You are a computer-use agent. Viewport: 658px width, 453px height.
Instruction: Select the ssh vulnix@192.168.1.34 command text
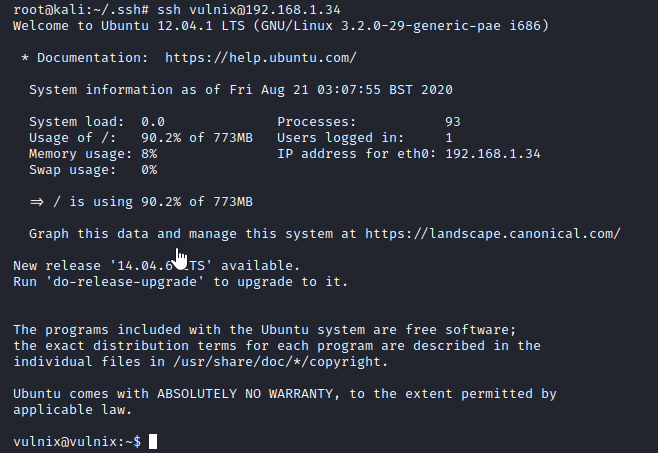(249, 9)
